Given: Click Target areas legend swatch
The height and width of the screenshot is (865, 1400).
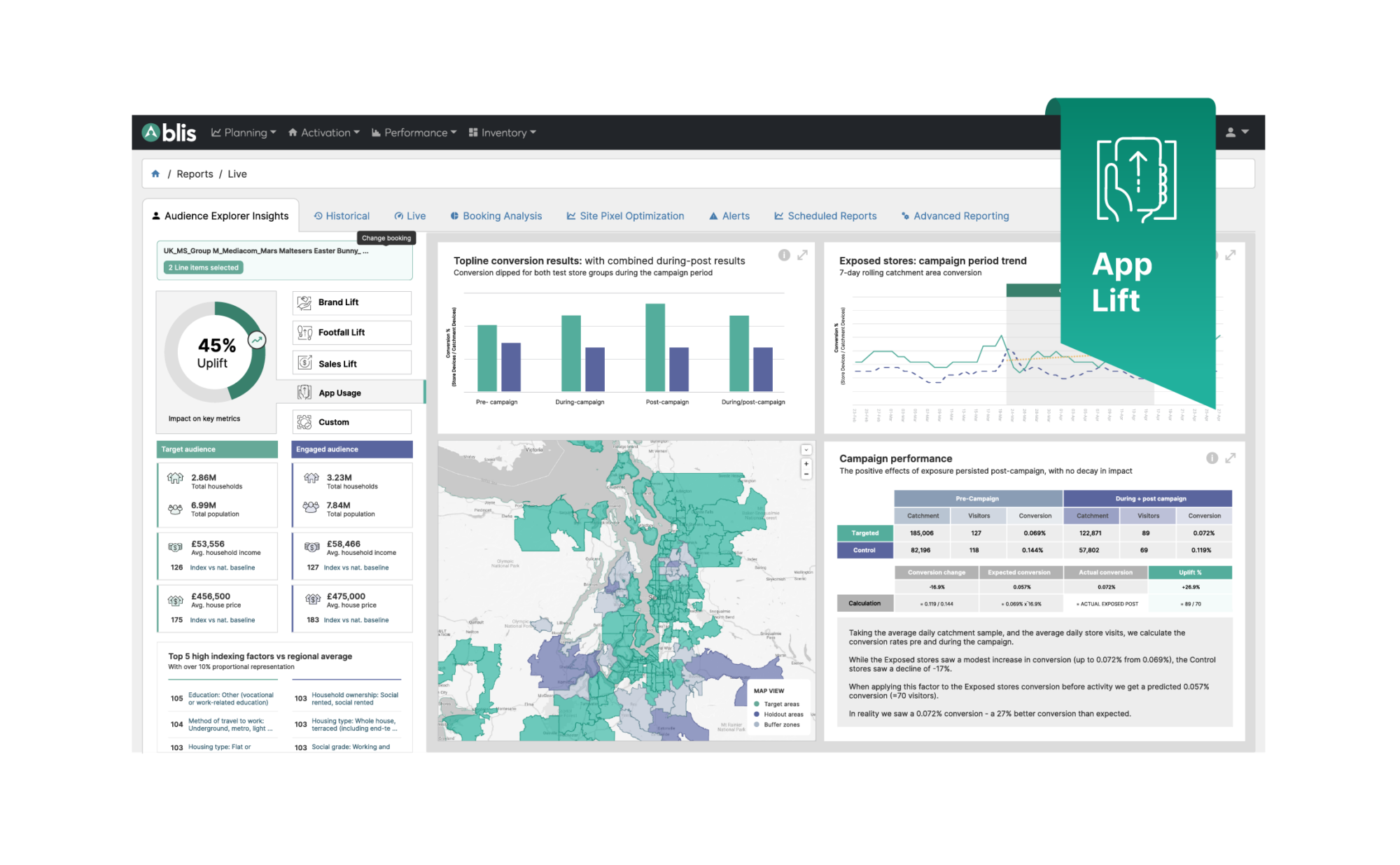Looking at the screenshot, I should click(x=757, y=704).
